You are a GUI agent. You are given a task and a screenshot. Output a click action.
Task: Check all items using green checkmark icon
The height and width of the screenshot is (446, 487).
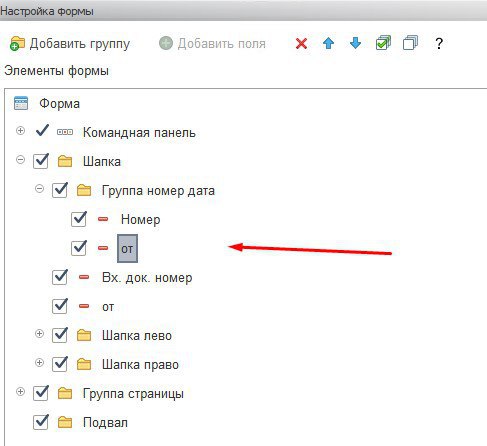point(383,43)
